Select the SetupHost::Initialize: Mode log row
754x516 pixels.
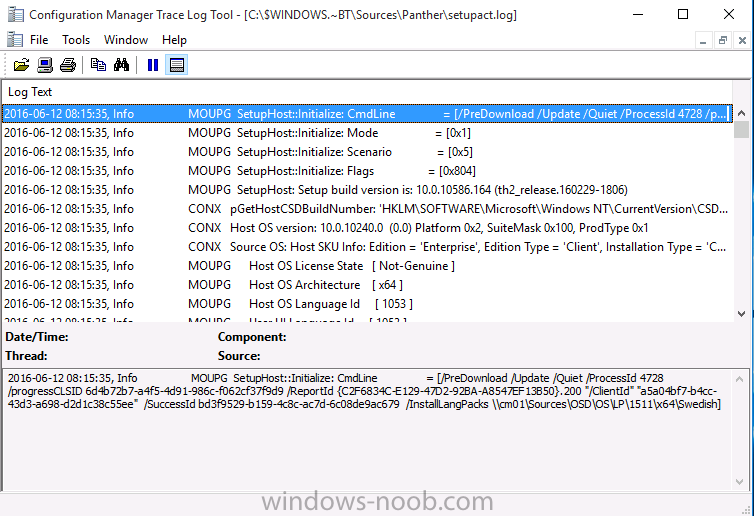367,133
